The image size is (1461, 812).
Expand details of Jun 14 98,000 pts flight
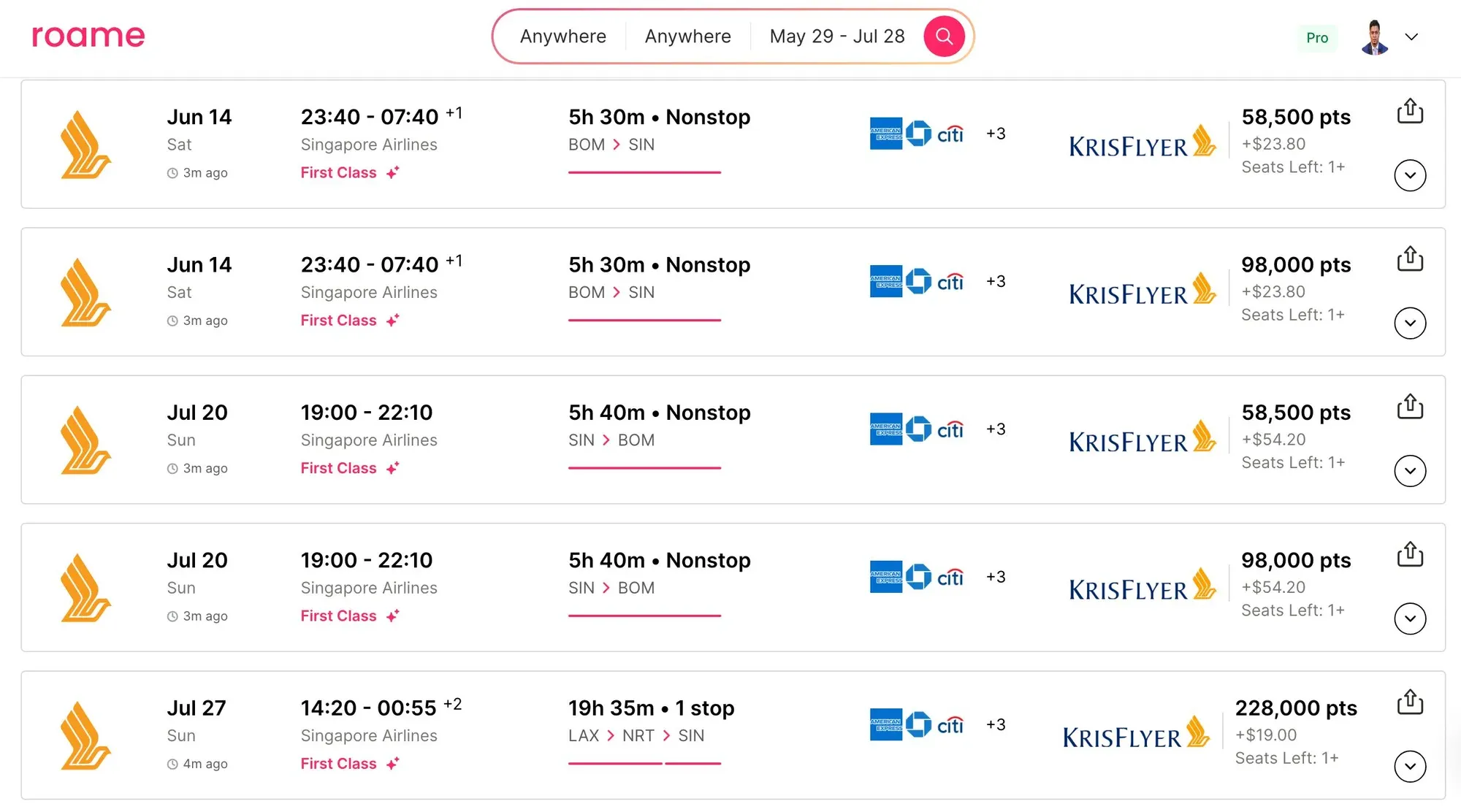coord(1410,323)
